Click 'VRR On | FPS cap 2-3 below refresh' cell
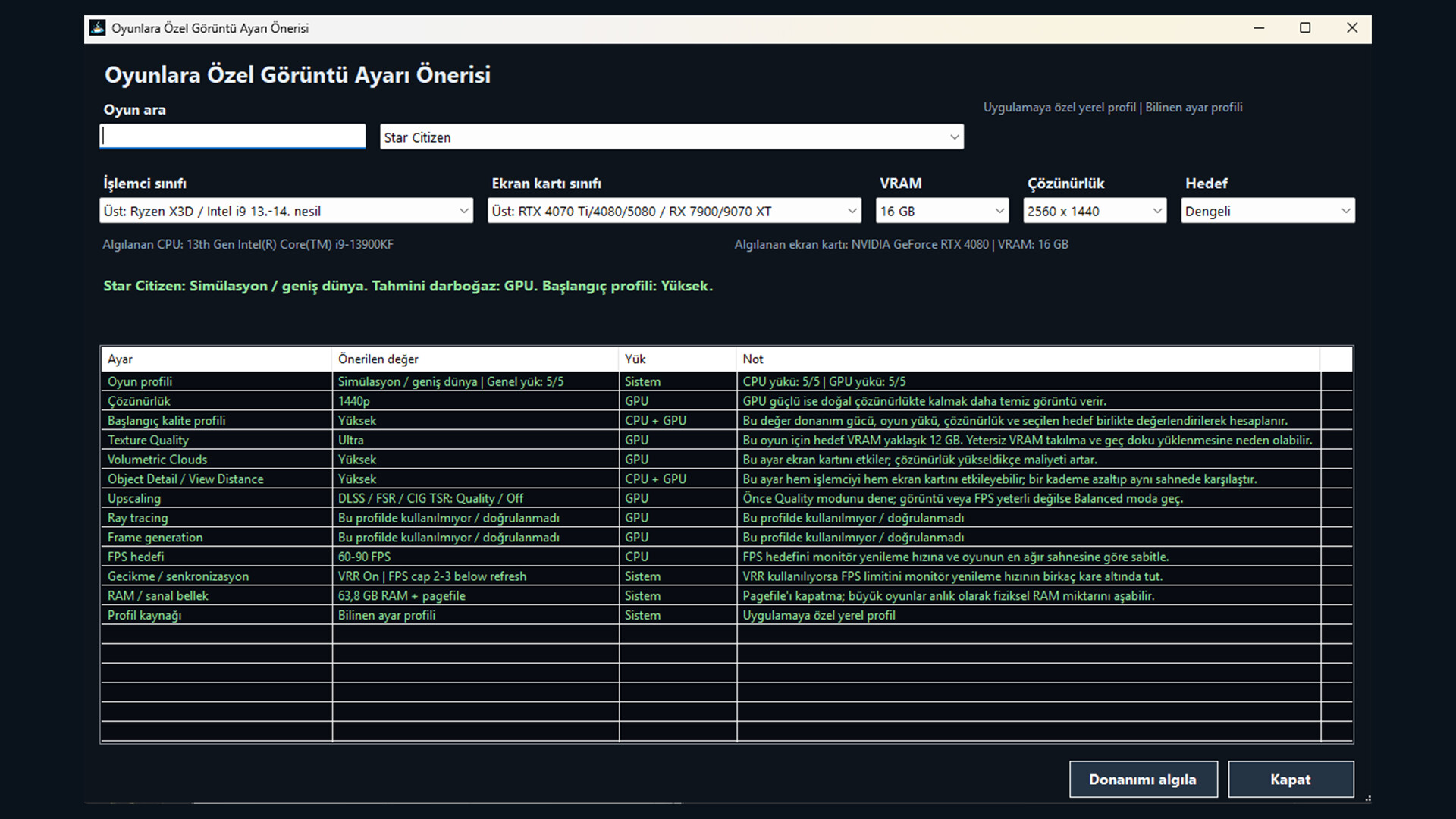1456x819 pixels. pyautogui.click(x=475, y=576)
